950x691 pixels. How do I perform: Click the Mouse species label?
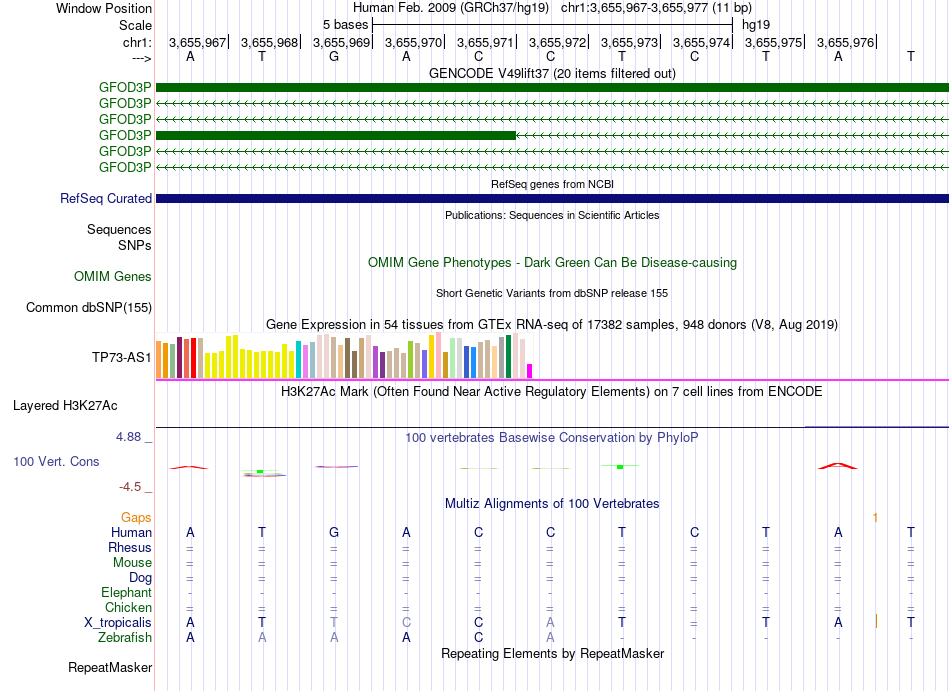(x=133, y=563)
